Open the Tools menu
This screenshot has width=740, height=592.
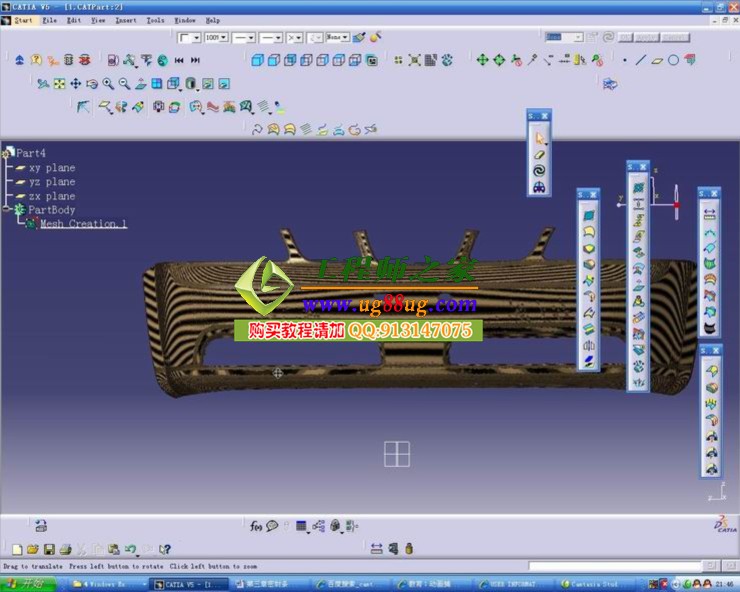[155, 20]
